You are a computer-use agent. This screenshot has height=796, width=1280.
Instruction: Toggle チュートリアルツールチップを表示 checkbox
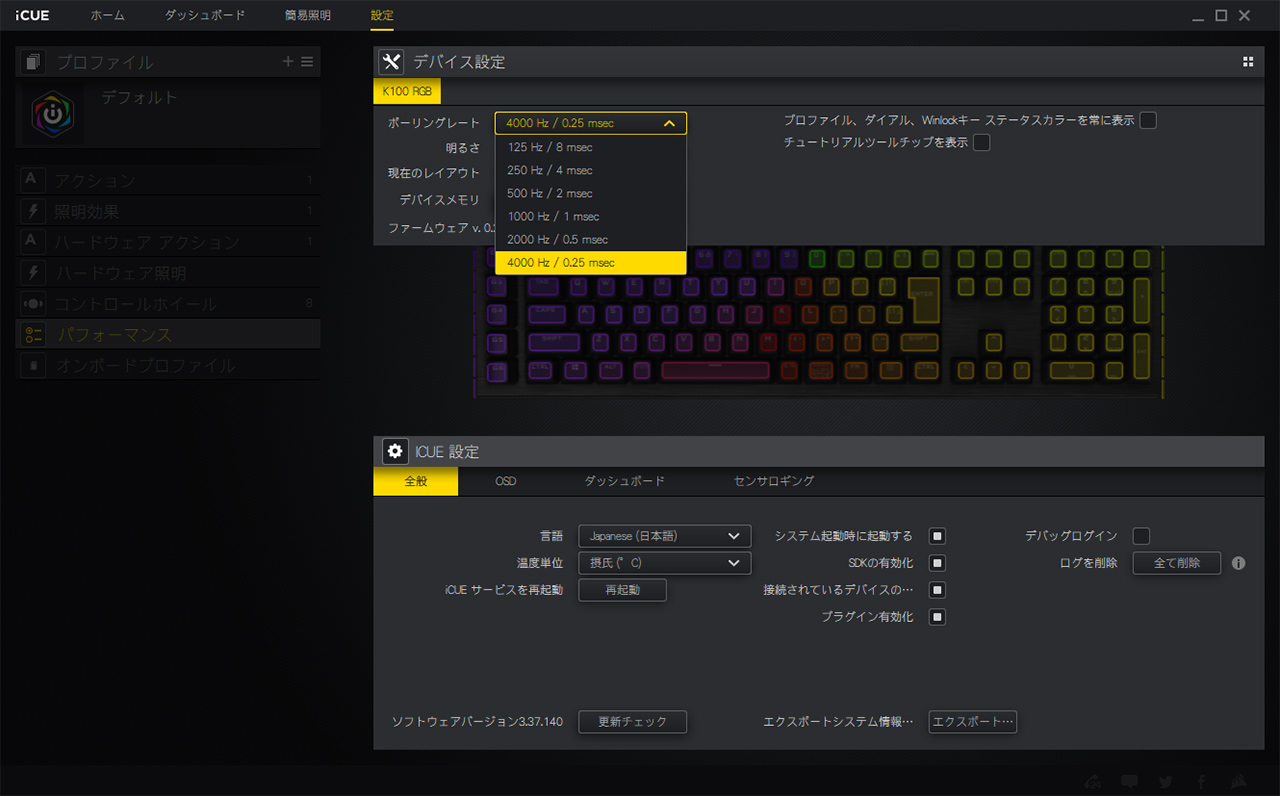[982, 142]
